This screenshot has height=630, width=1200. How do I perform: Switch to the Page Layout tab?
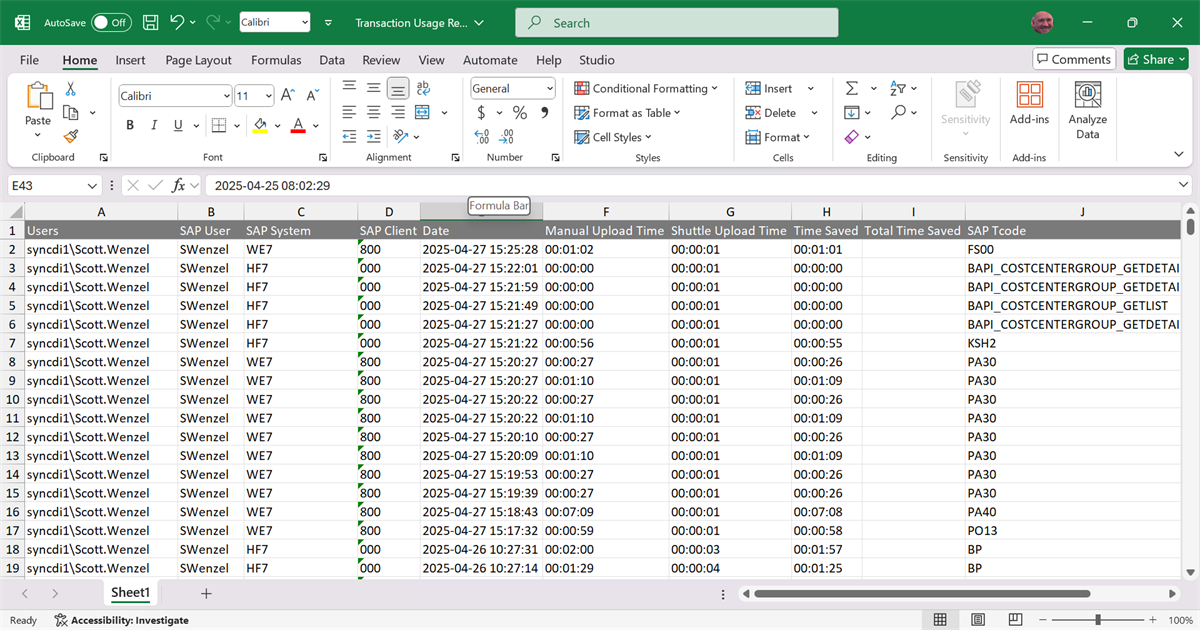point(198,60)
